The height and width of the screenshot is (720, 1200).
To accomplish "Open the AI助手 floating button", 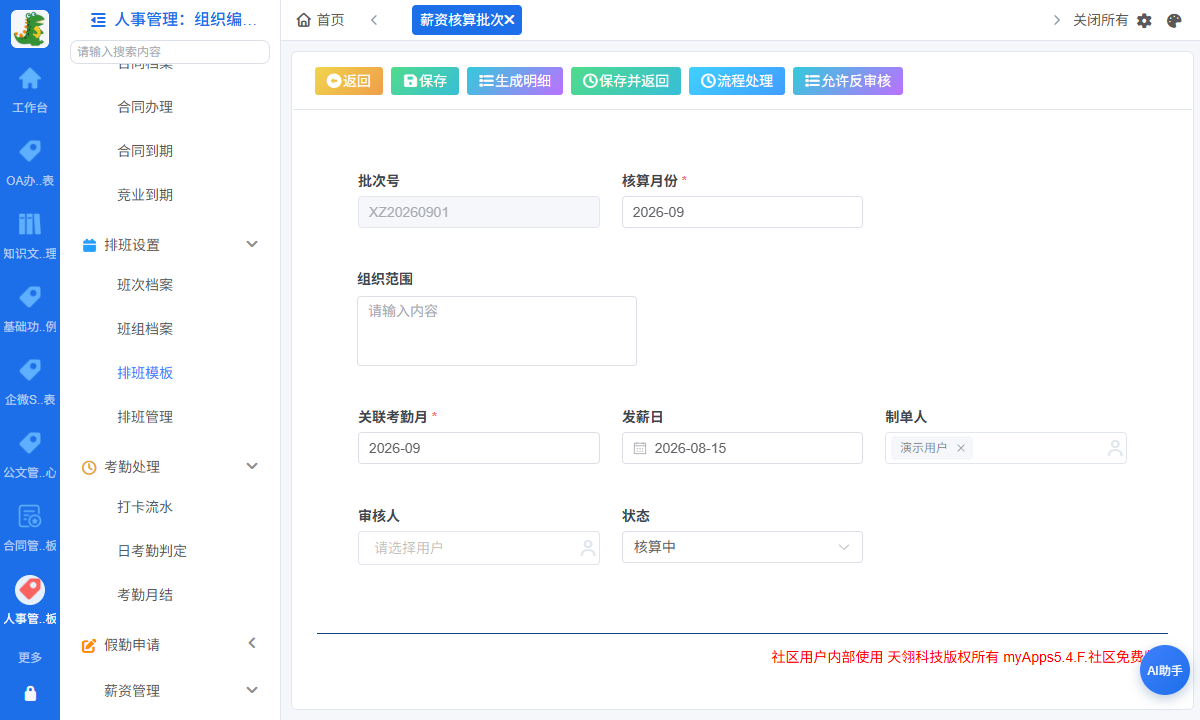I will [x=1165, y=670].
